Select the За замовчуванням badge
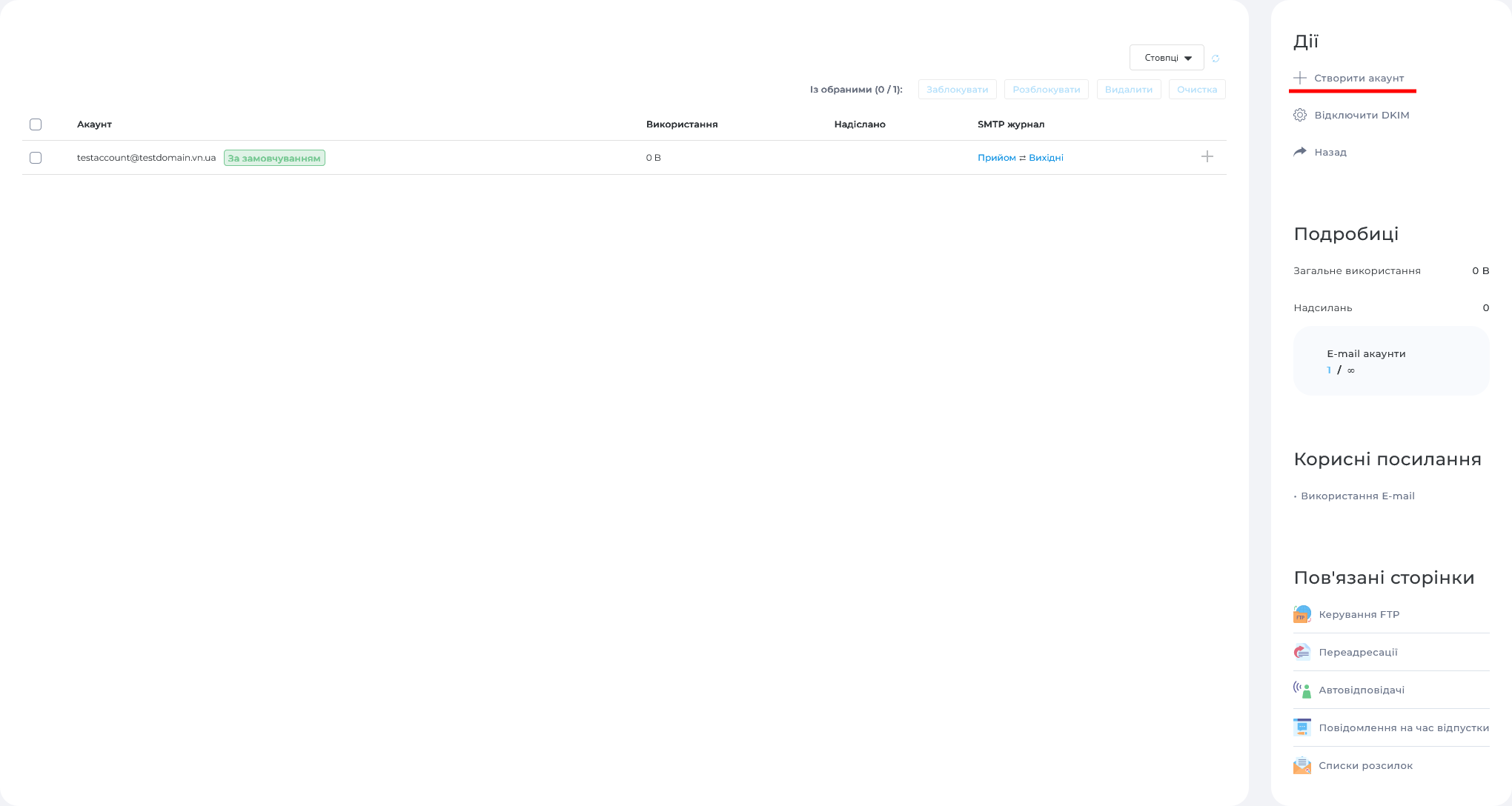1512x806 pixels. click(x=274, y=157)
